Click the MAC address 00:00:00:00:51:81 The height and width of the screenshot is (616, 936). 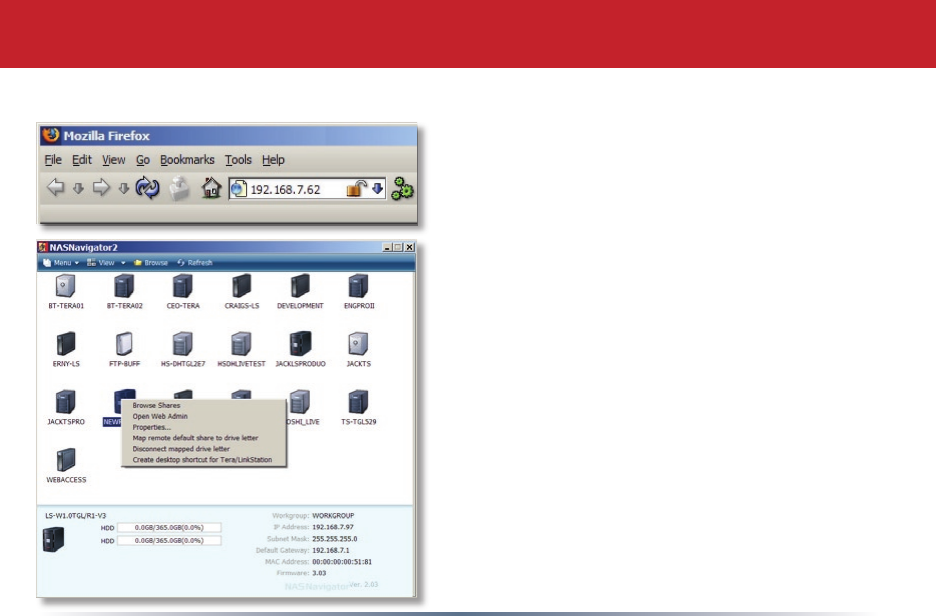coord(341,562)
